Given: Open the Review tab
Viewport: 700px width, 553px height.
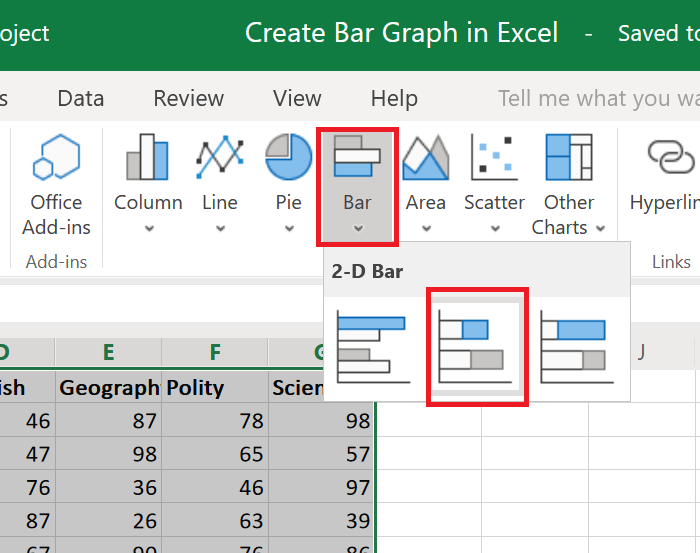Looking at the screenshot, I should point(188,98).
